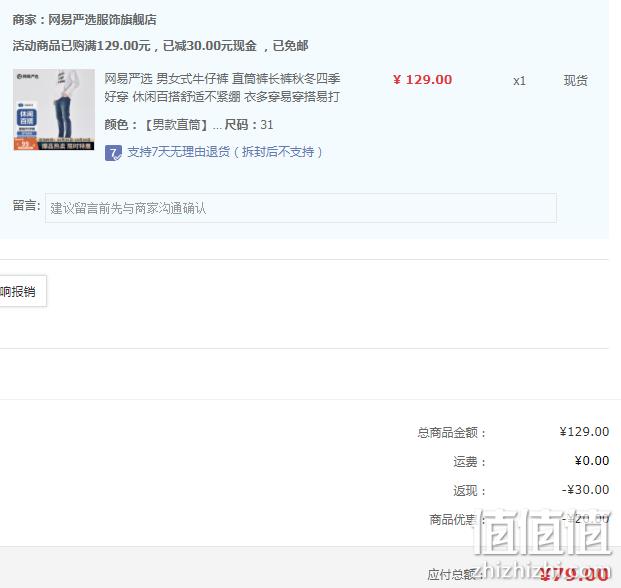
Task: Select the 应付总额 label
Action: 455,575
